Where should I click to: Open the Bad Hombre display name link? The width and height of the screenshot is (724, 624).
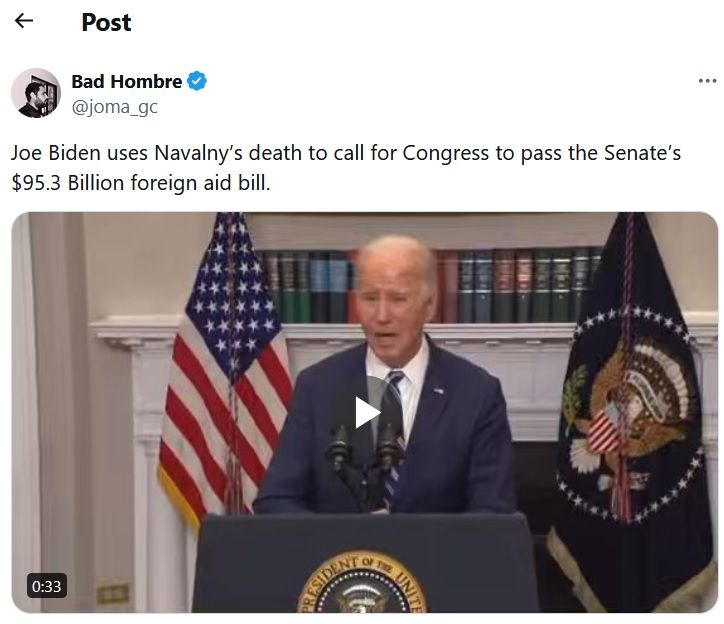coord(127,81)
